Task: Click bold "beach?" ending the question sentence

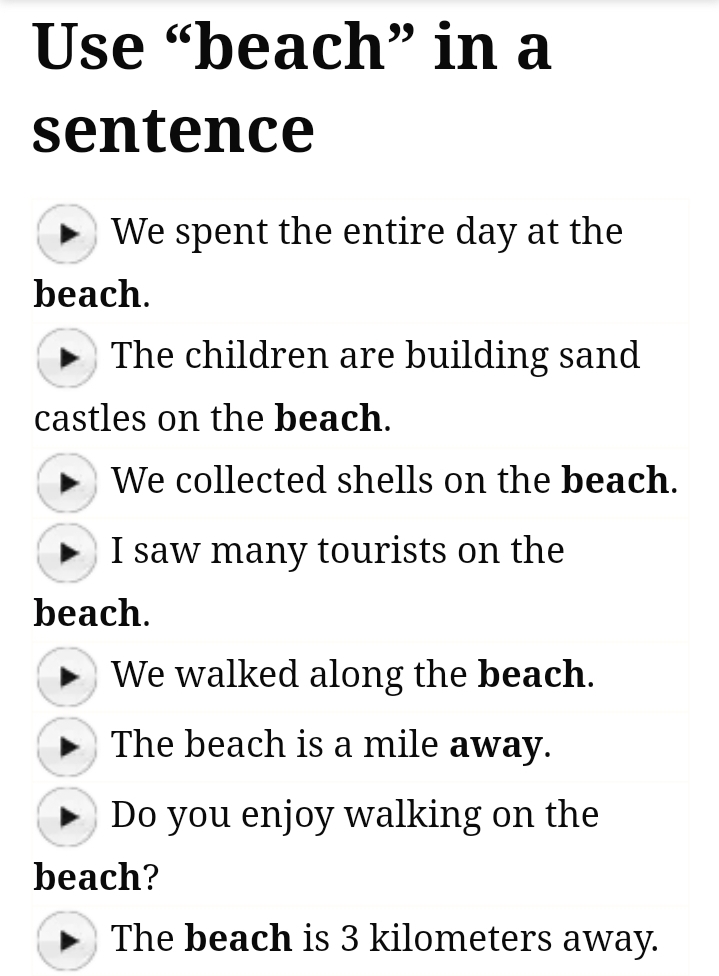Action: [x=95, y=877]
